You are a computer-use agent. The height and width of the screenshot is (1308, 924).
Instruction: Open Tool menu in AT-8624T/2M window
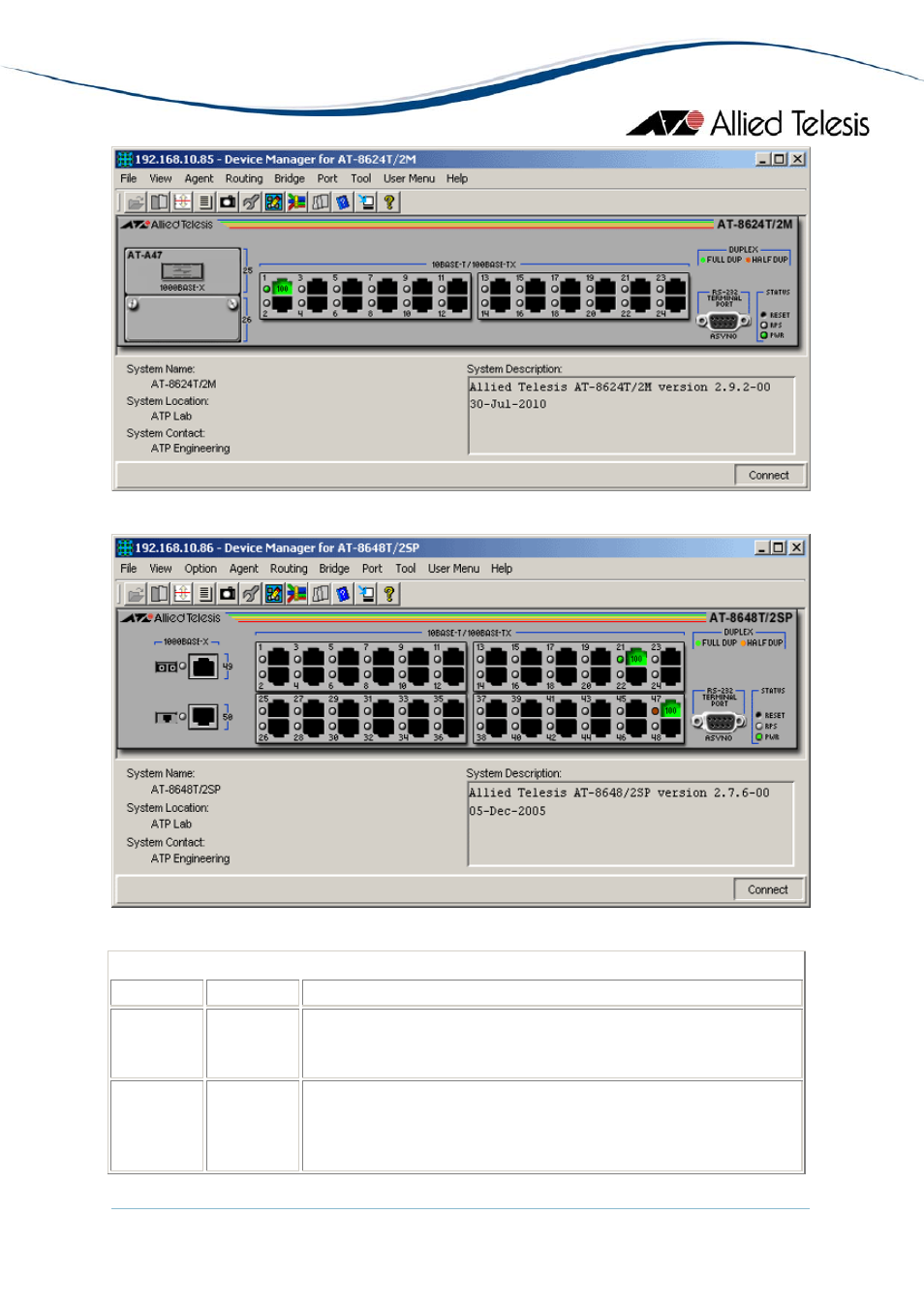(x=361, y=178)
